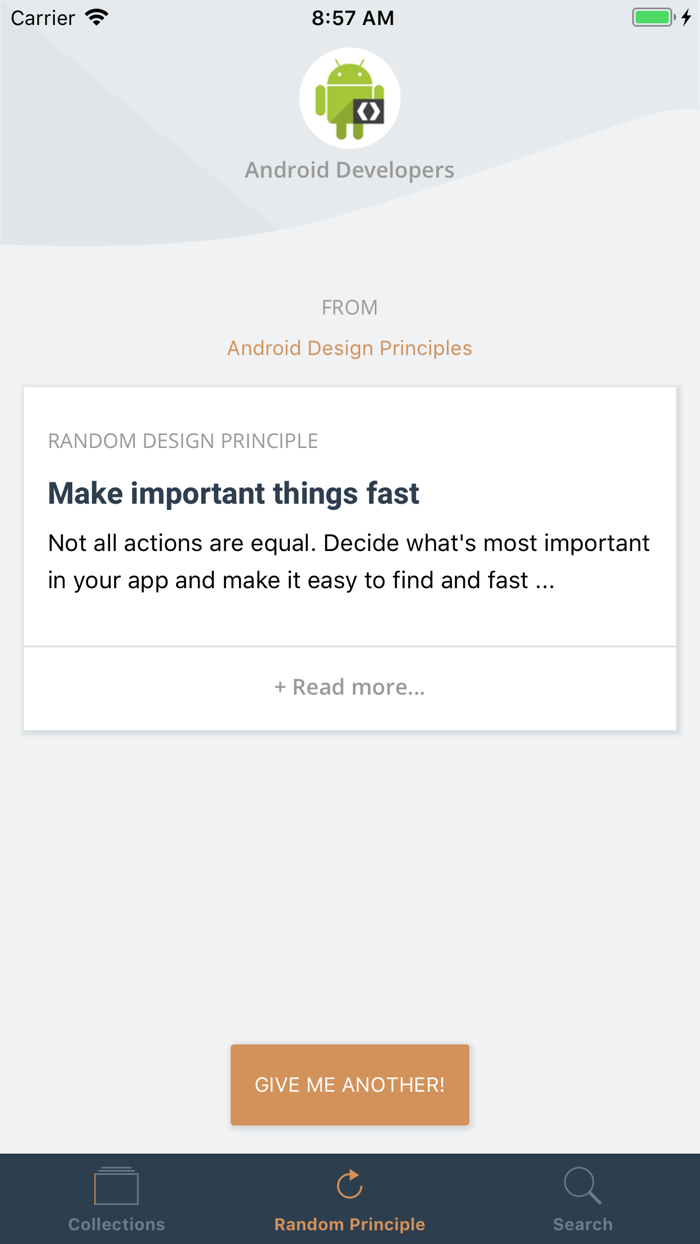This screenshot has width=700, height=1244.
Task: Tap the Wi-Fi signal icon
Action: pos(96,16)
